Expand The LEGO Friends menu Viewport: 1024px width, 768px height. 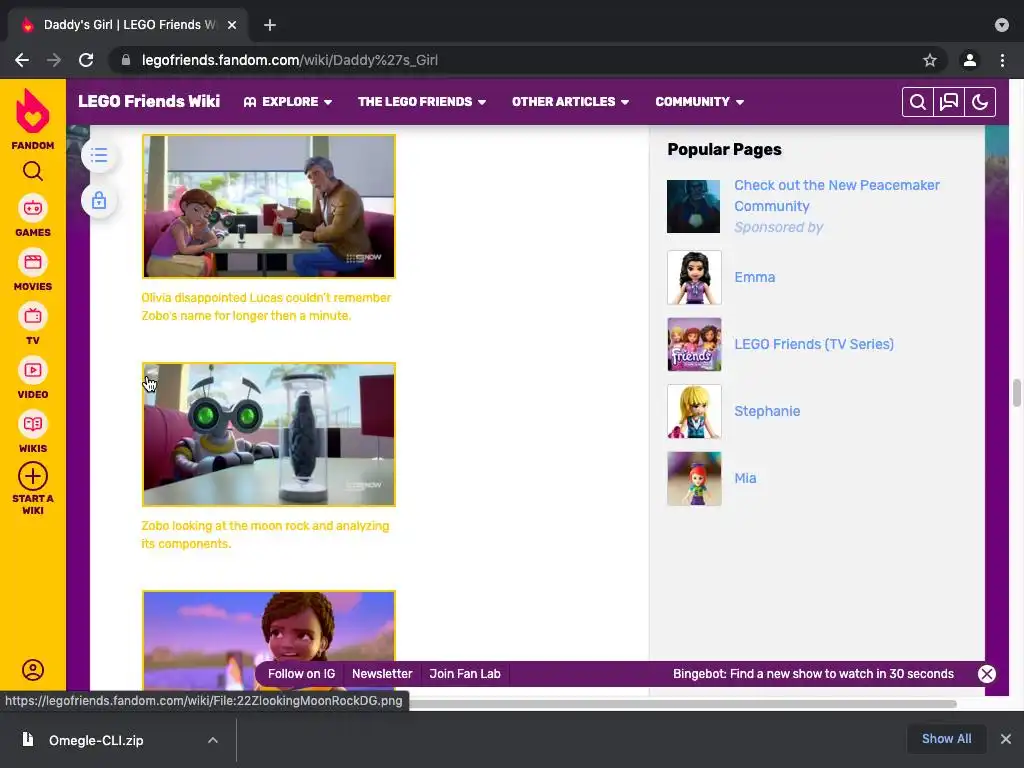point(422,102)
